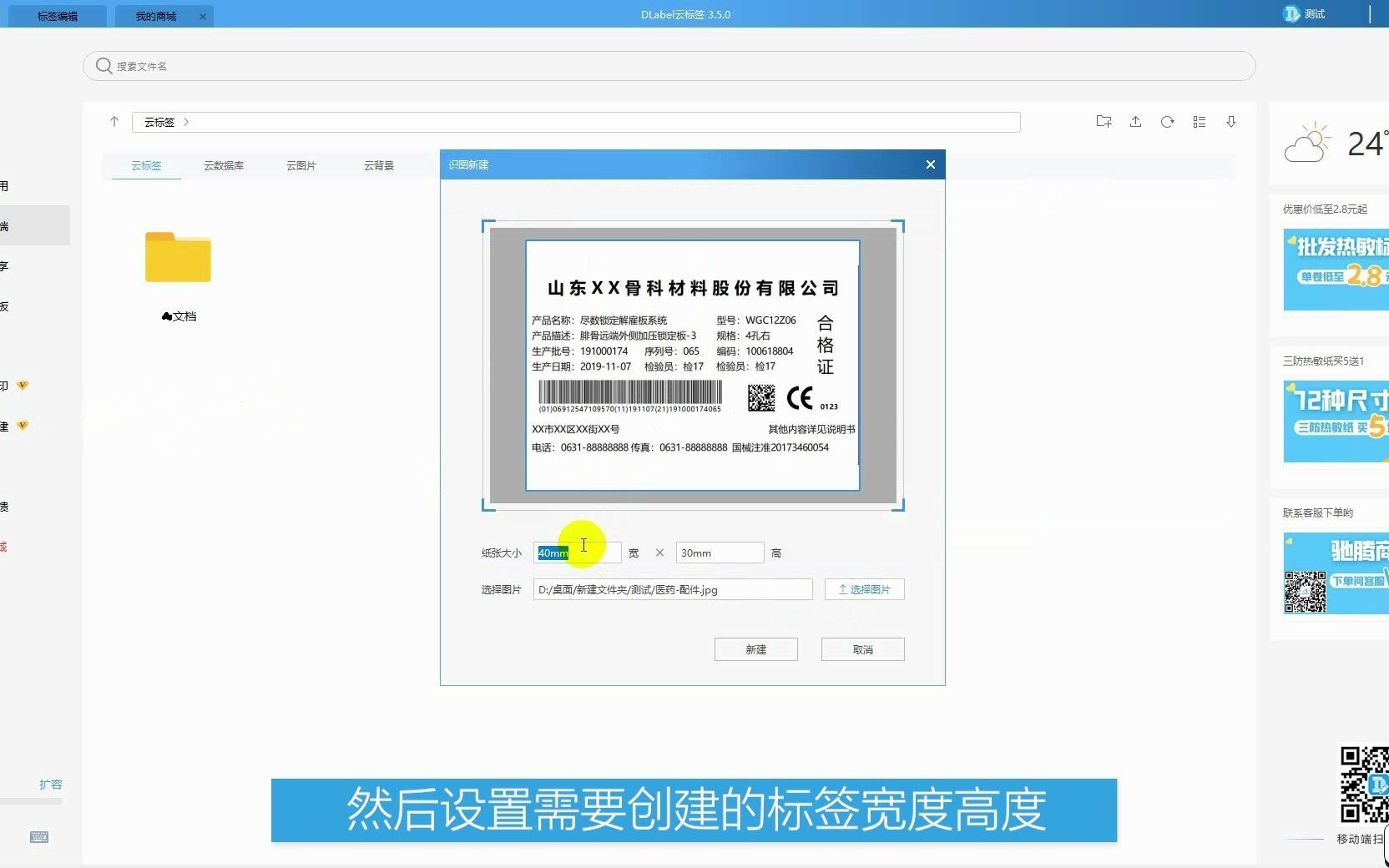The height and width of the screenshot is (868, 1389).
Task: Click the 扩容 link in sidebar
Action: [x=51, y=785]
